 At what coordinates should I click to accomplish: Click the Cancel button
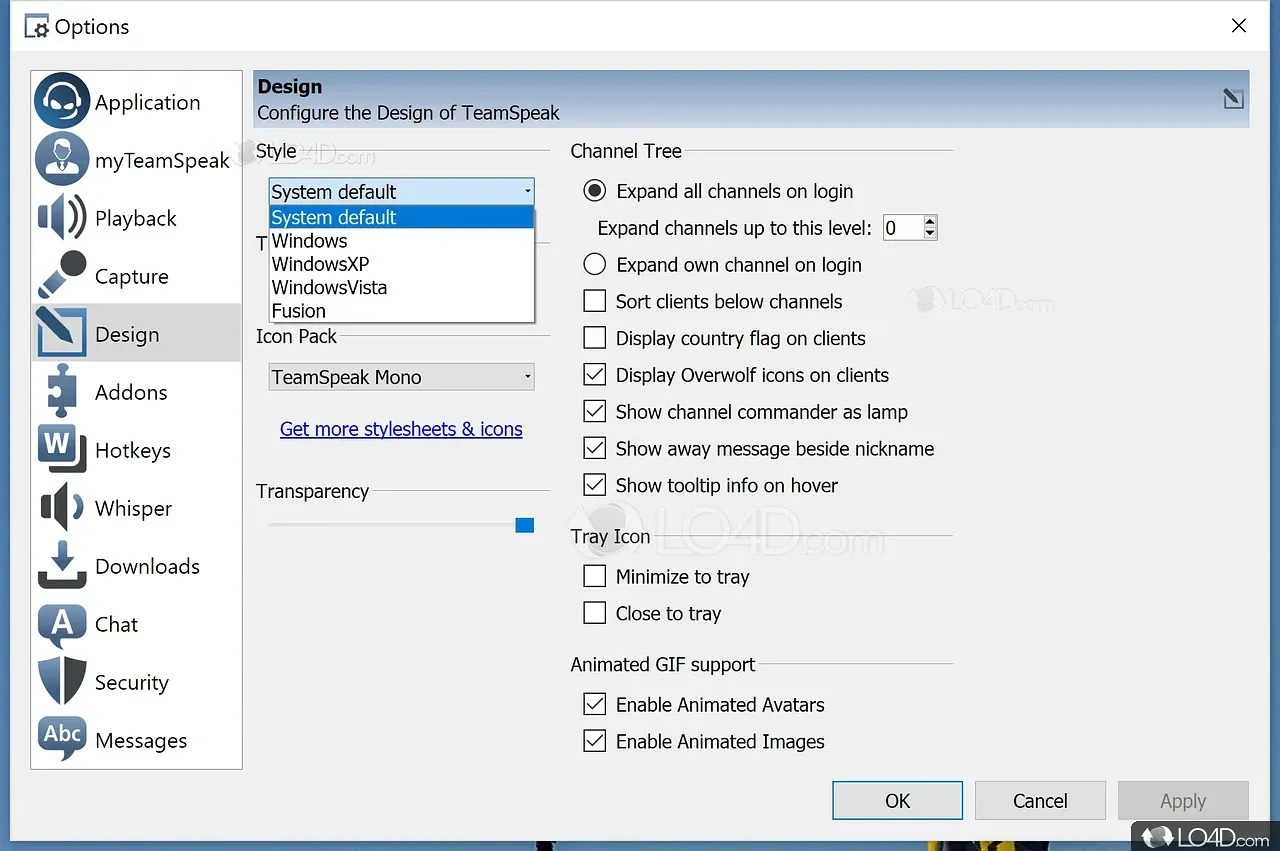[1040, 800]
